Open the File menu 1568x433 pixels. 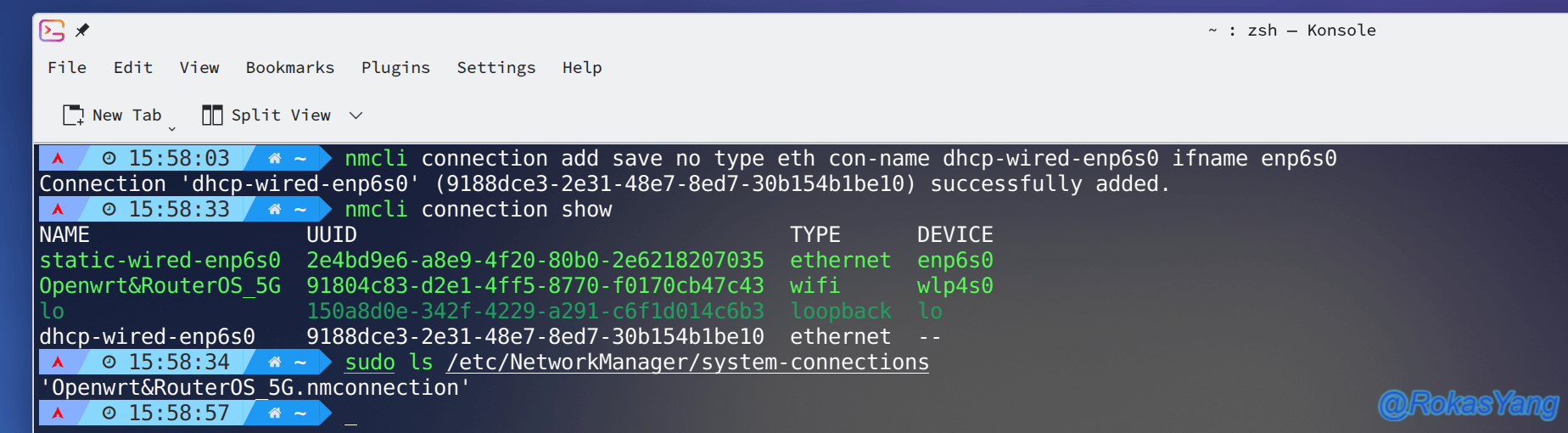coord(67,68)
